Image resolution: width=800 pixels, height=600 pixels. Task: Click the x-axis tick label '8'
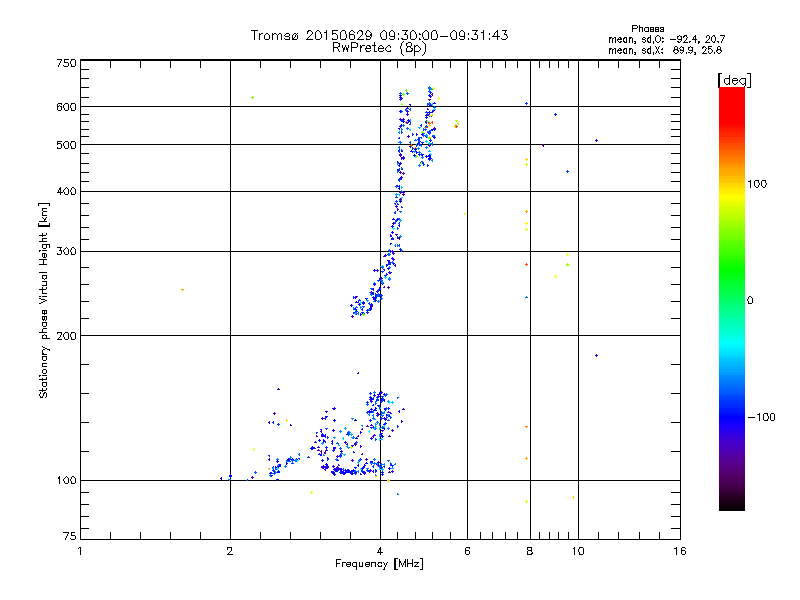pyautogui.click(x=530, y=551)
